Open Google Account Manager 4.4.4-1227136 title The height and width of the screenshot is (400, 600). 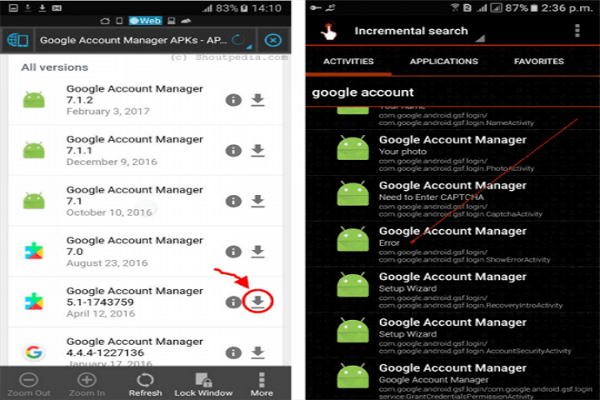tap(135, 347)
